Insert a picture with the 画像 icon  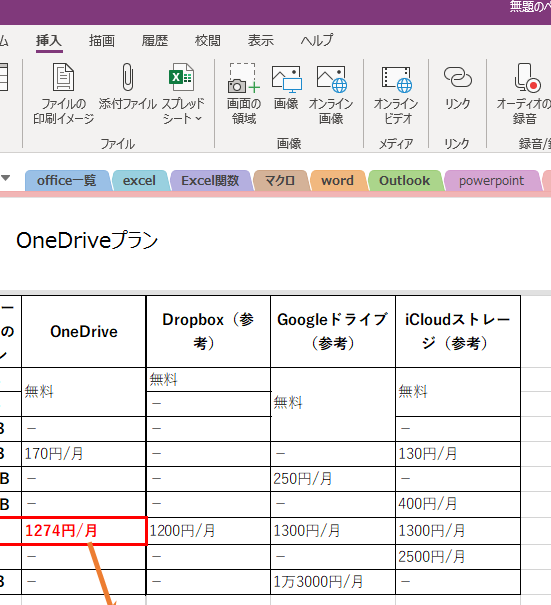point(286,79)
